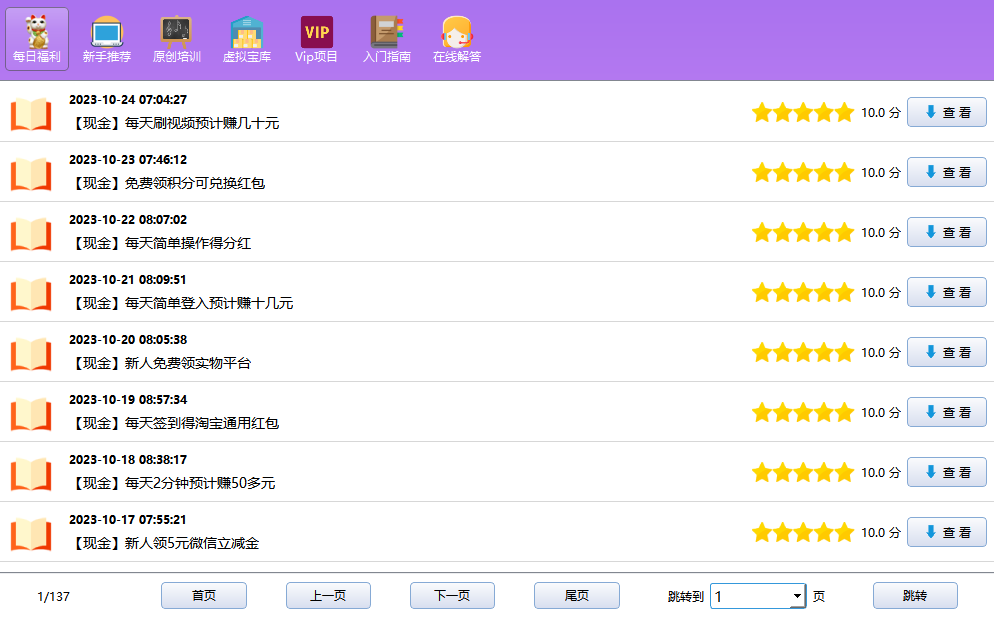This screenshot has width=994, height=617.
Task: Click the 下一页 next page button
Action: [x=451, y=595]
